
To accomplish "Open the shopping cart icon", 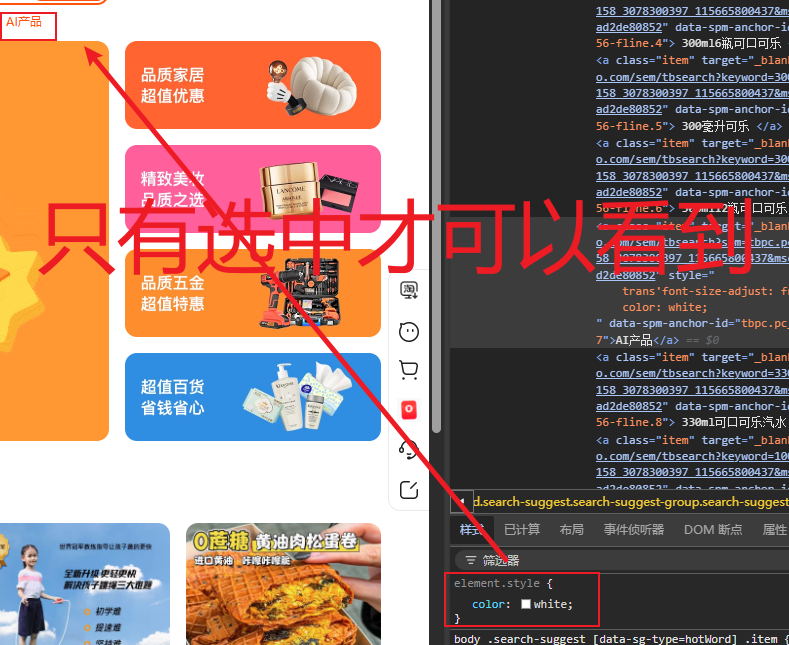I will (x=409, y=370).
